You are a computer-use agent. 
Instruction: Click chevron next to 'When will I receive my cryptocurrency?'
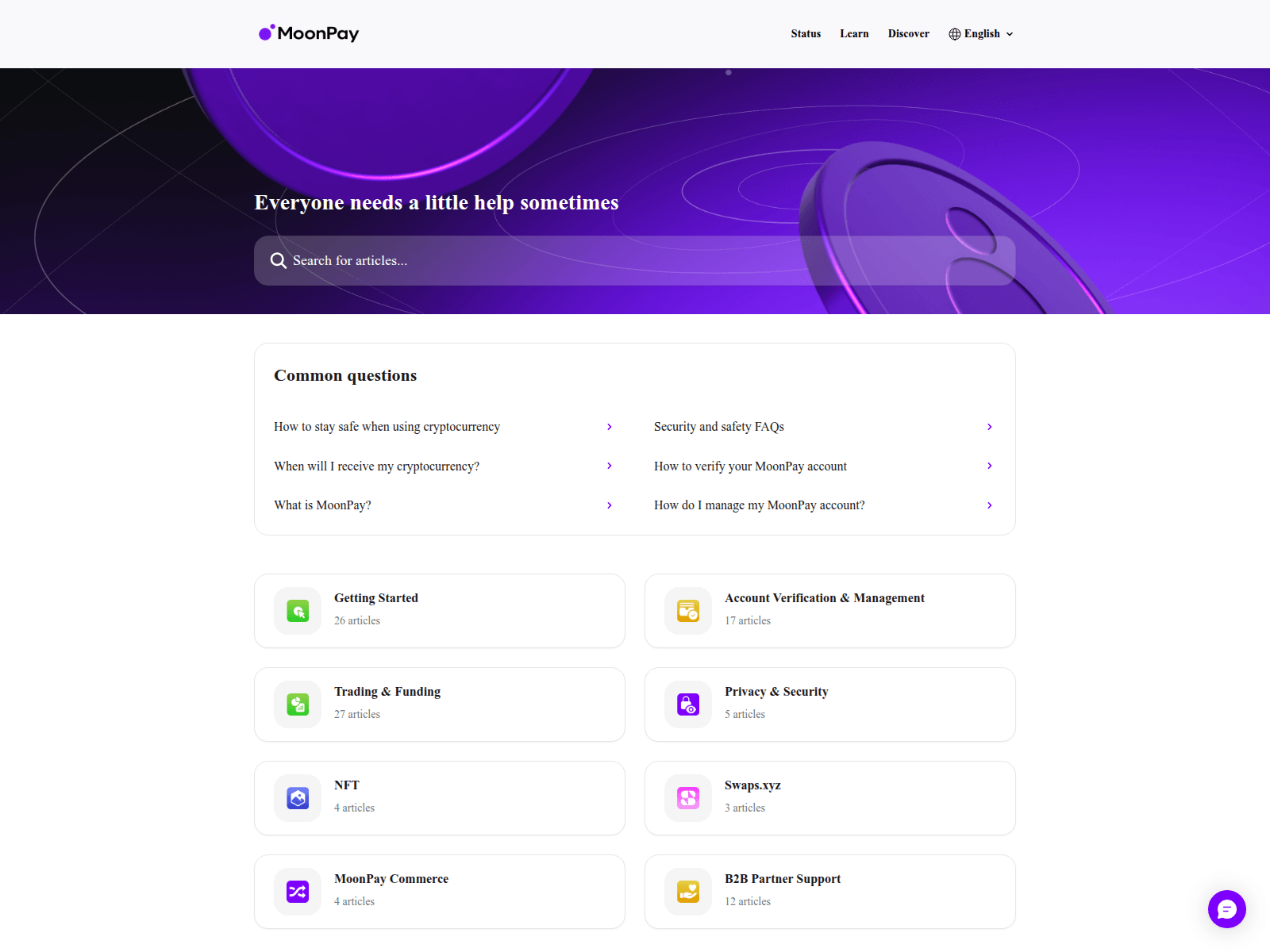610,466
